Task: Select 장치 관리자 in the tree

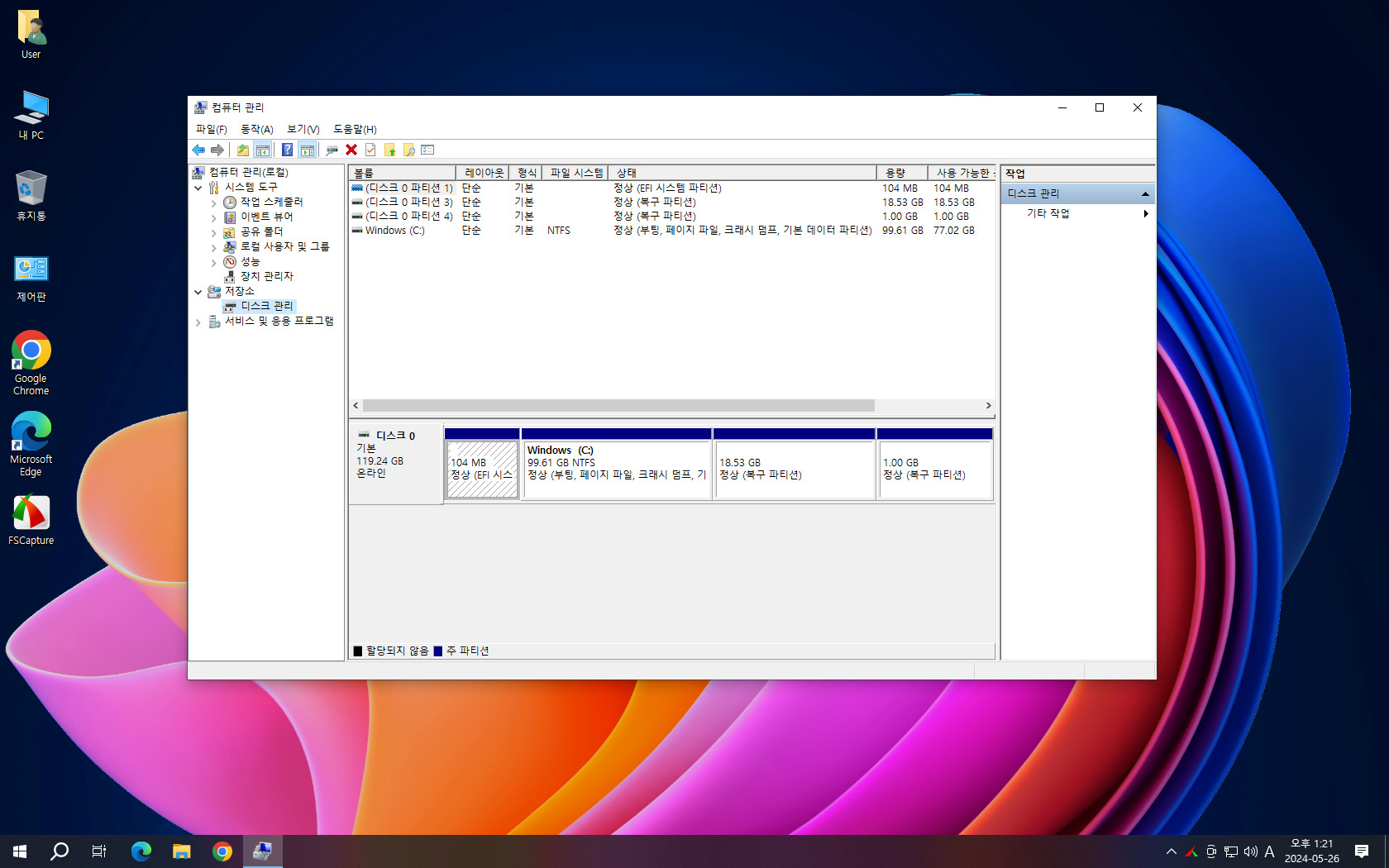Action: [266, 276]
